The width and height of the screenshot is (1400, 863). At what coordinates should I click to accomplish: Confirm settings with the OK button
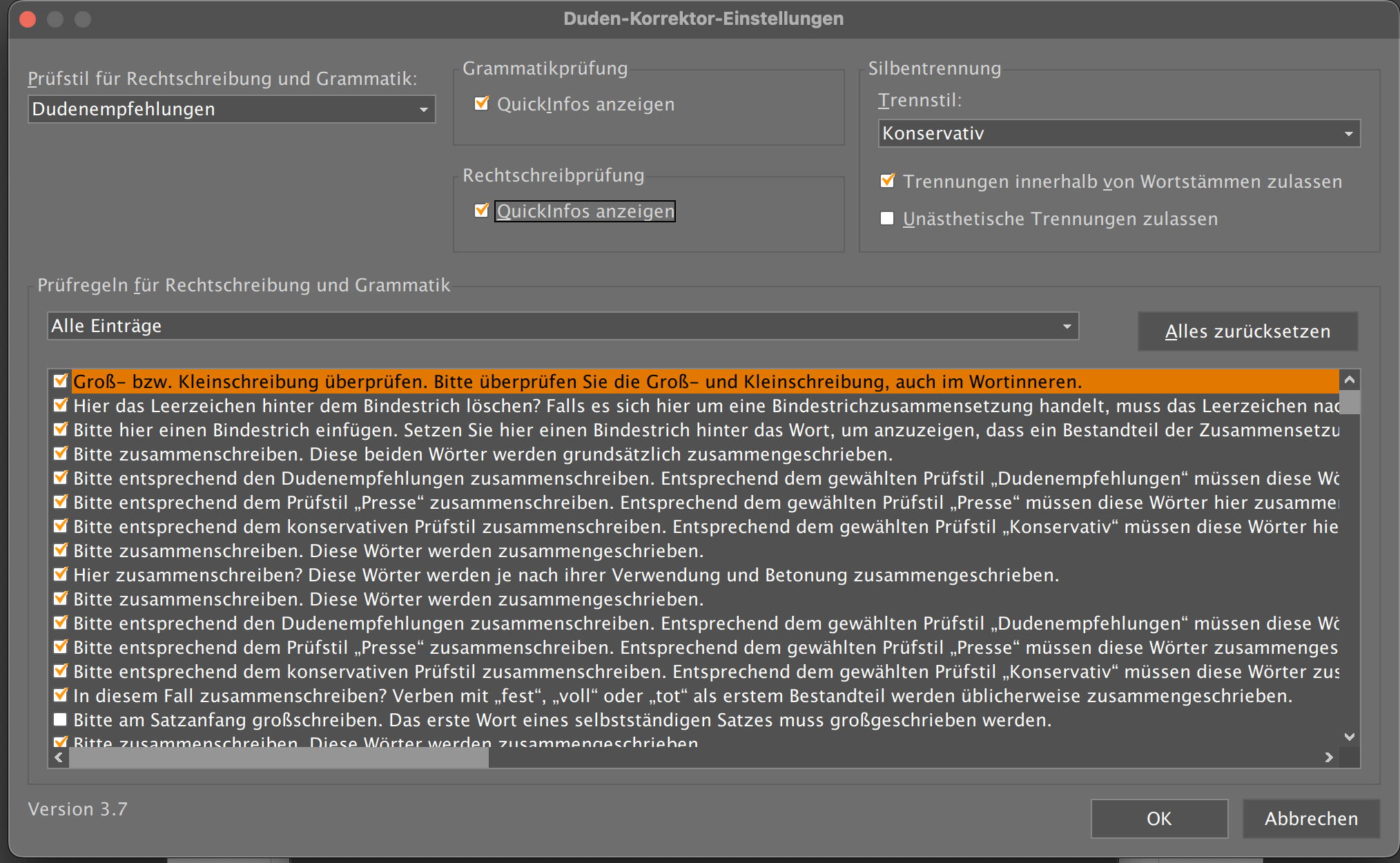click(x=1159, y=819)
